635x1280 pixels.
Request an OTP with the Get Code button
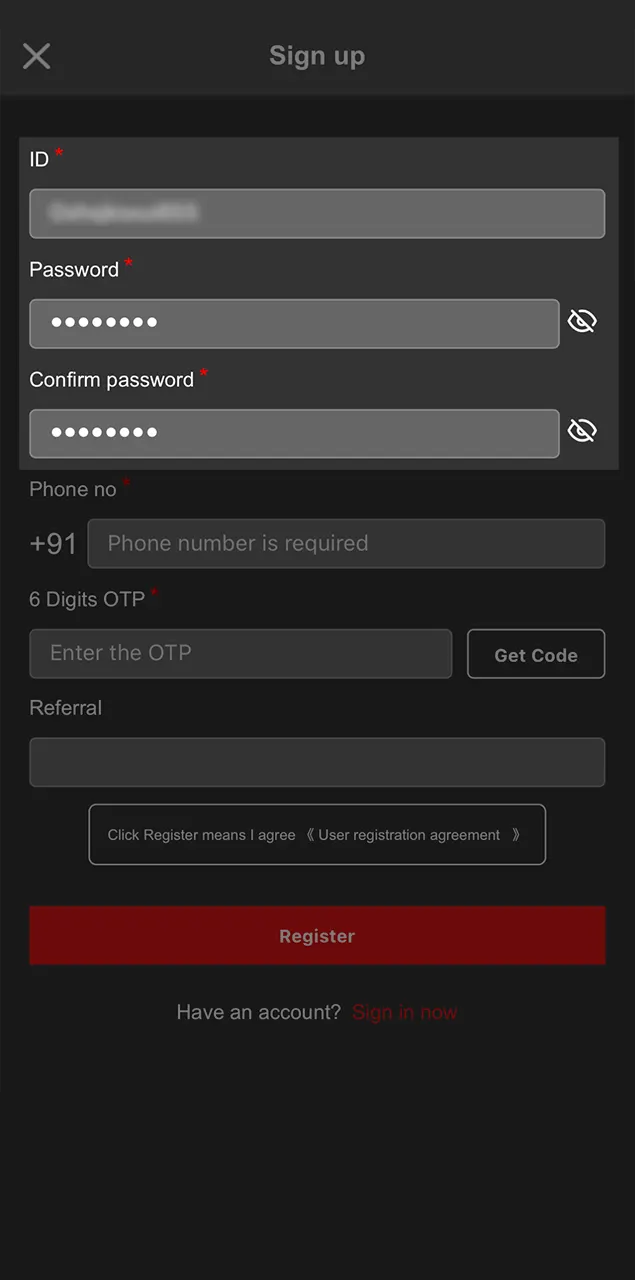(536, 654)
